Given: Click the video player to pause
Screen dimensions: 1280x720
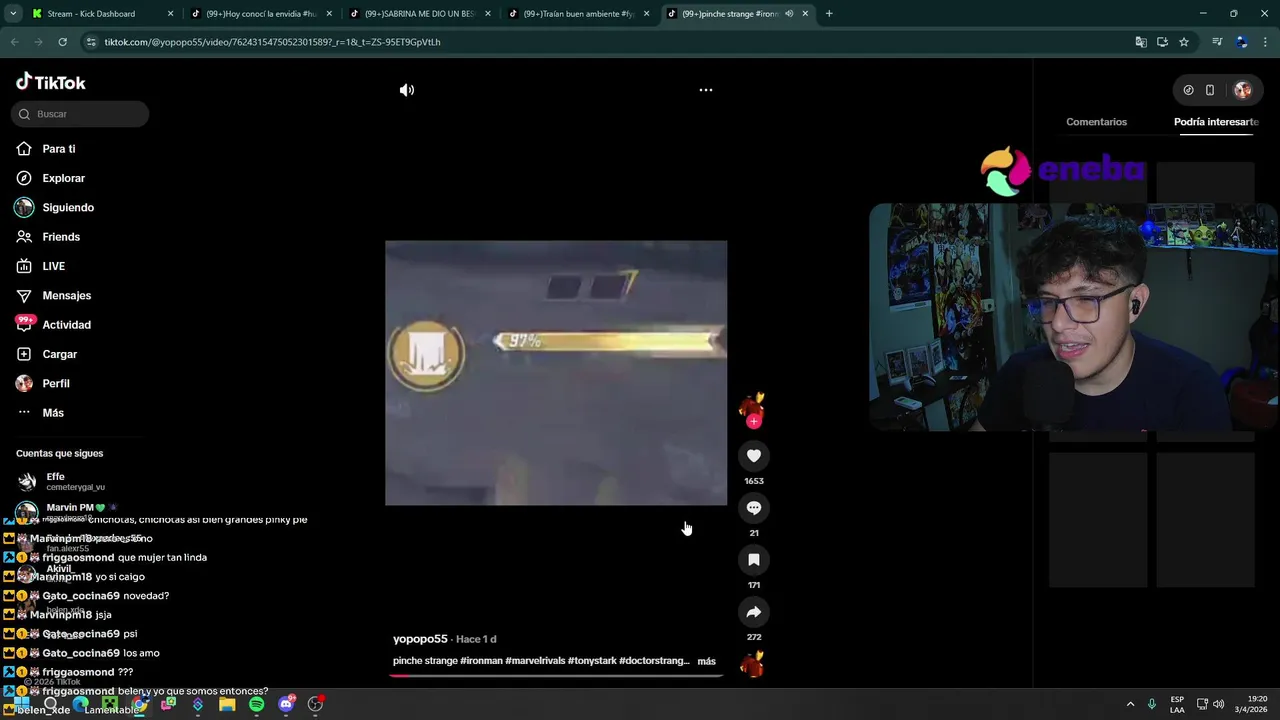Looking at the screenshot, I should point(556,373).
